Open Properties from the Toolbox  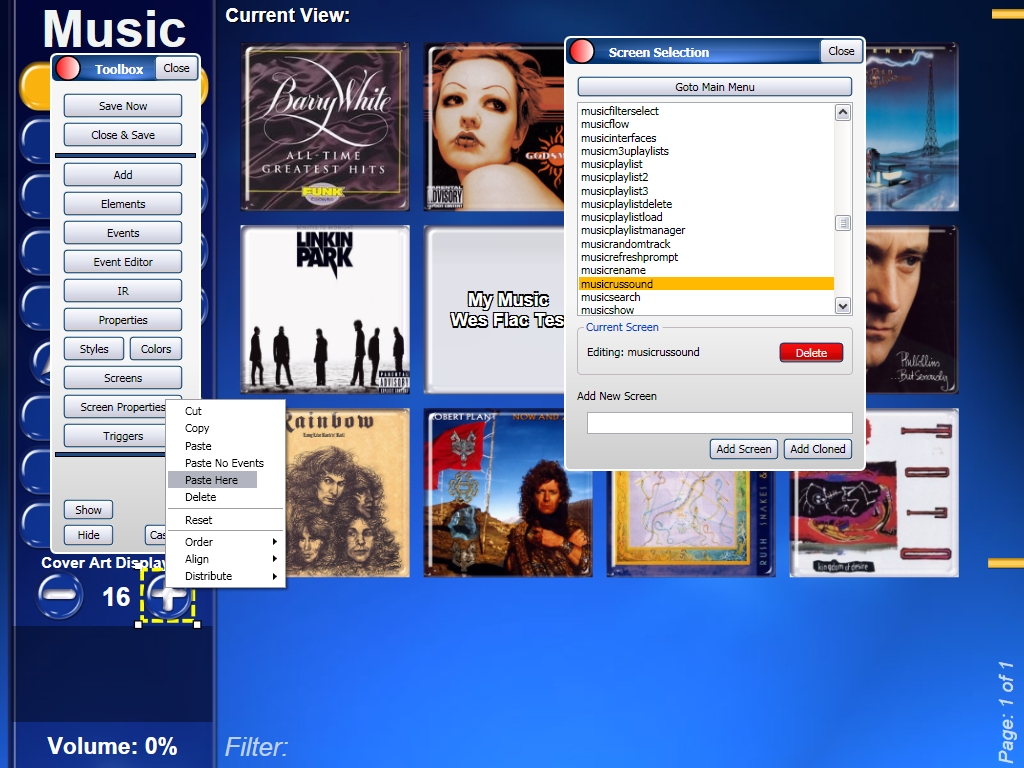[123, 320]
